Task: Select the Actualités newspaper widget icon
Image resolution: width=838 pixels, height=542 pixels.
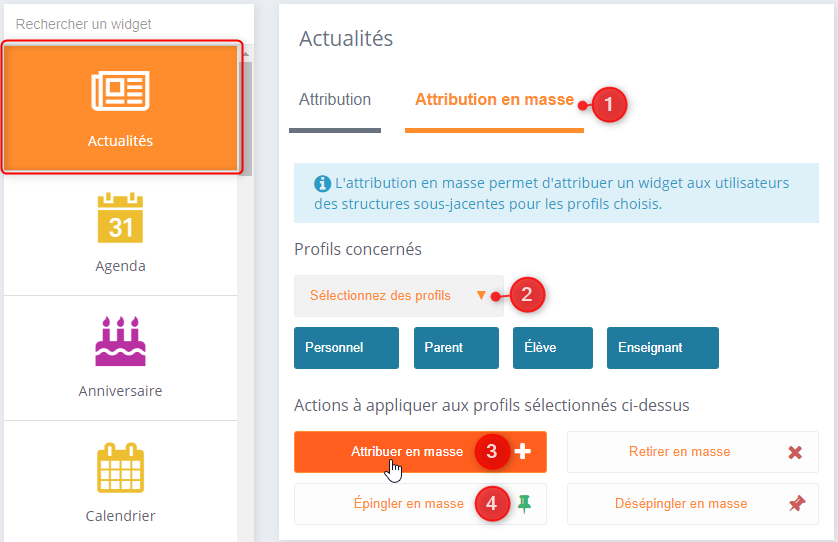Action: click(x=120, y=91)
